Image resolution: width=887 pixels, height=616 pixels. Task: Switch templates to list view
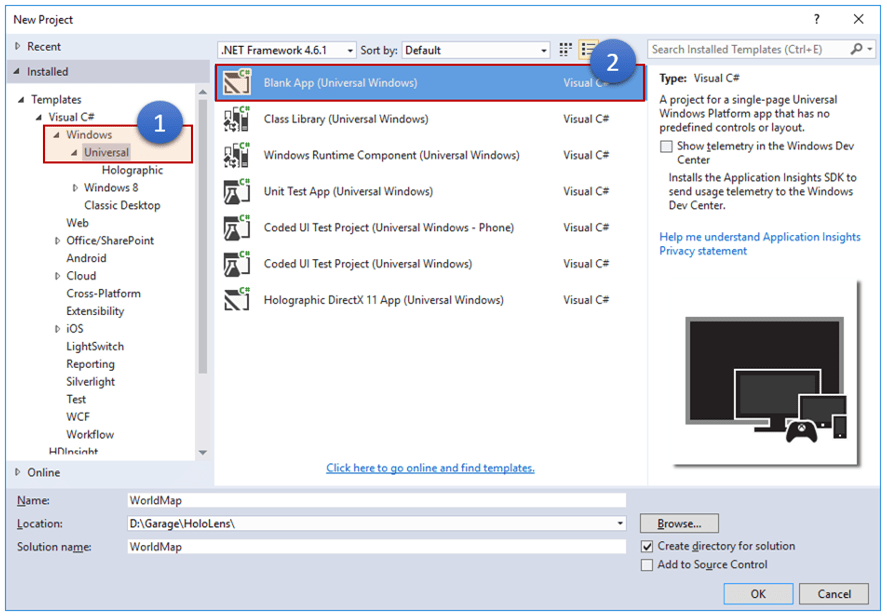tap(585, 49)
